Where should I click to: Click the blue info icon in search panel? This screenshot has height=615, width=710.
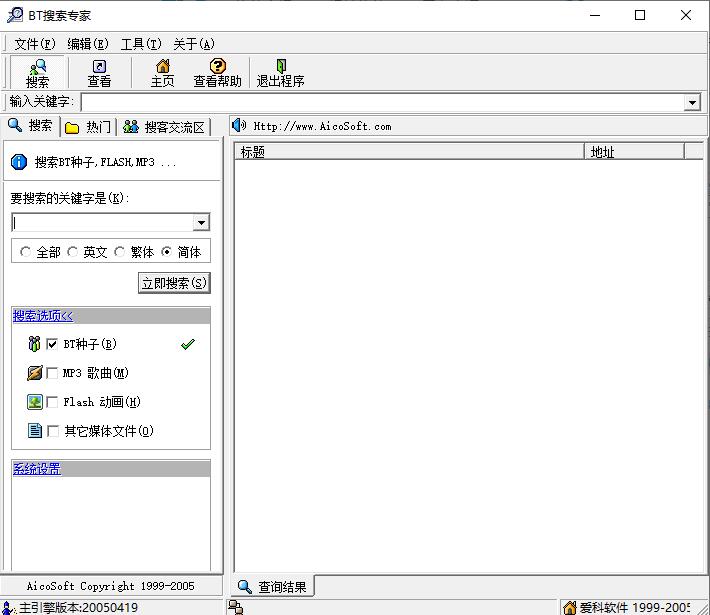coord(19,162)
